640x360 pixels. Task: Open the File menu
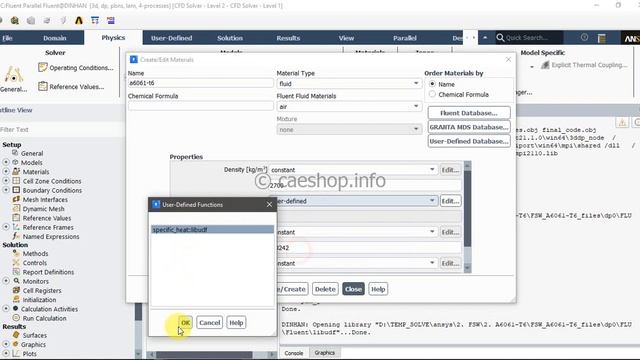coord(7,38)
